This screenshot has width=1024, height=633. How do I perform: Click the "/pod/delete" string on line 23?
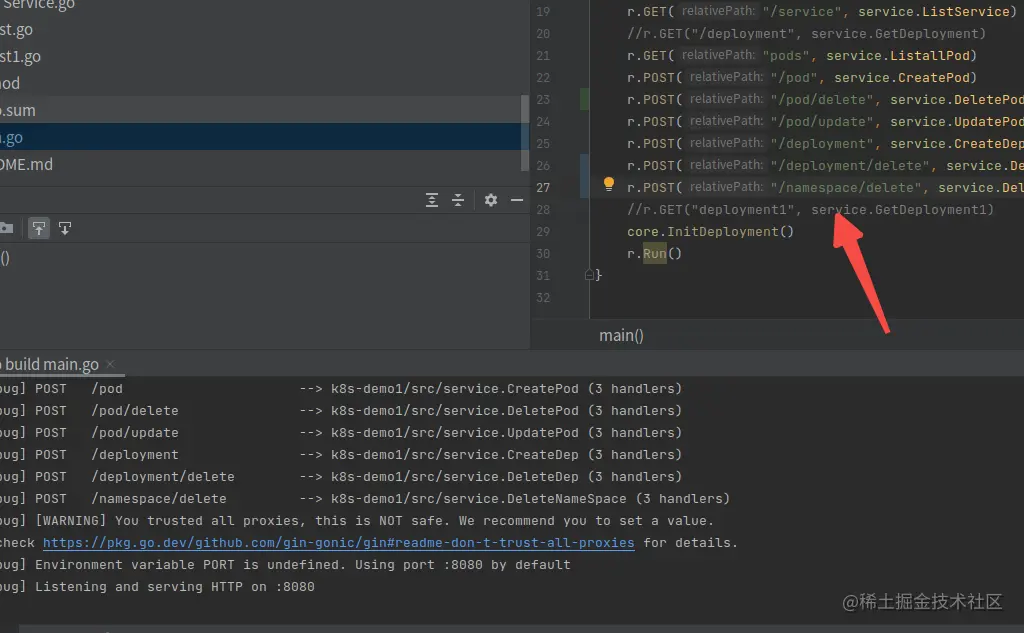click(x=822, y=100)
